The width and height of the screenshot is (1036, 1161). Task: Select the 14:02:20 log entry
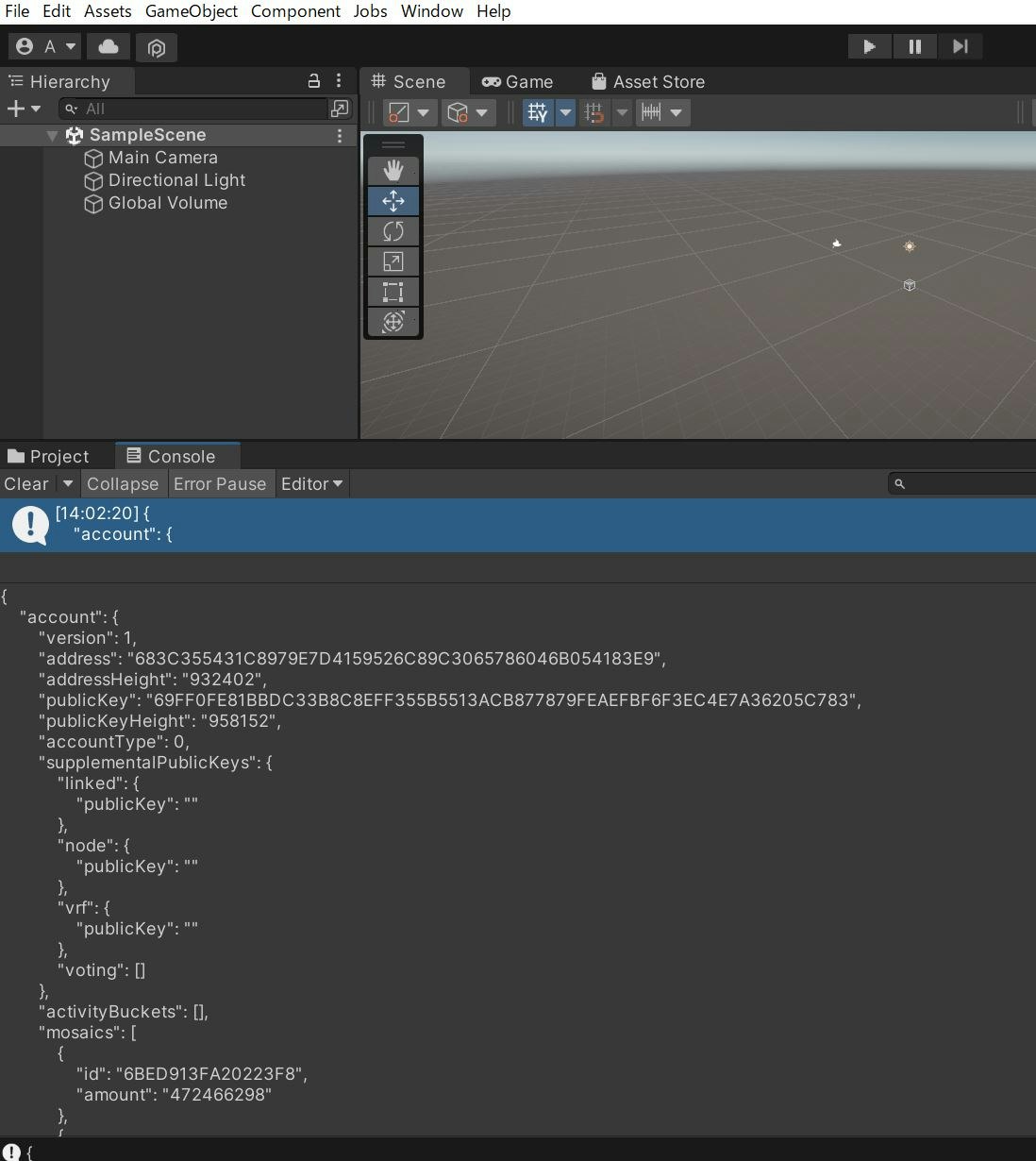[x=518, y=524]
